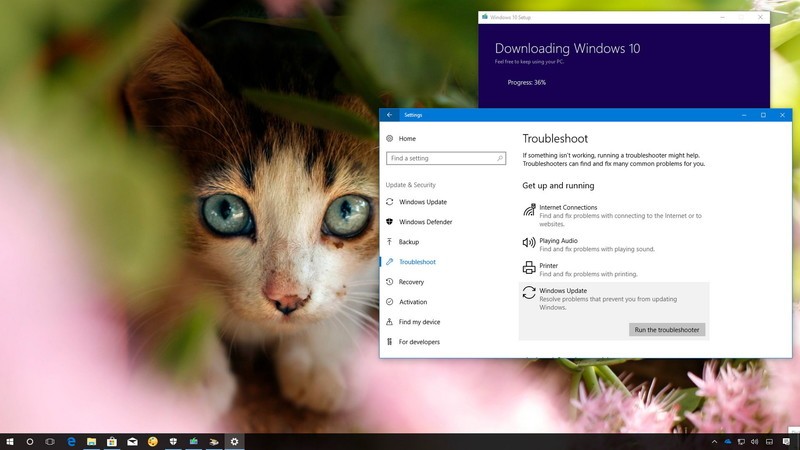800x450 pixels.
Task: Open OneDrive cloud tray icon
Action: 728,442
